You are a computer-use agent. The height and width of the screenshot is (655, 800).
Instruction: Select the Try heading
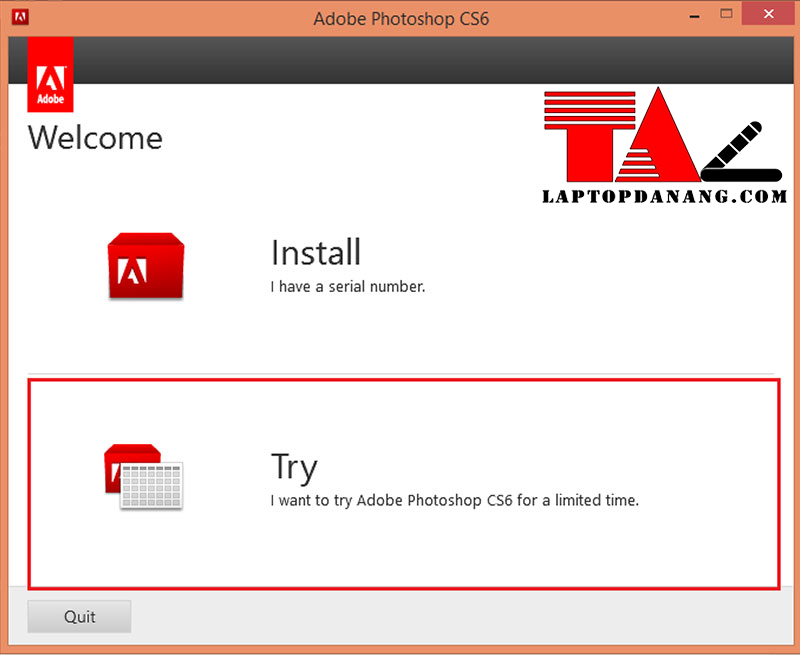coord(294,467)
